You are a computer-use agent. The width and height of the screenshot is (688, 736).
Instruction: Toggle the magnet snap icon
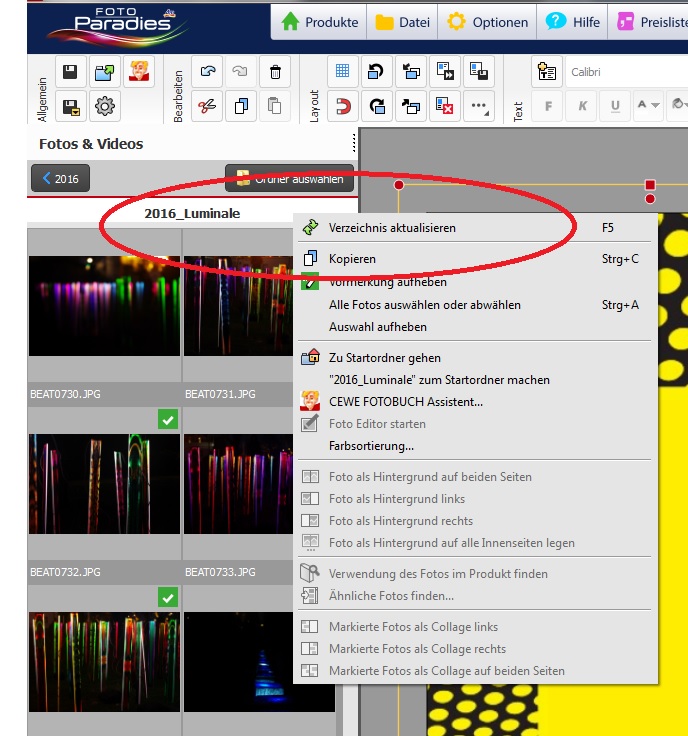pyautogui.click(x=343, y=105)
